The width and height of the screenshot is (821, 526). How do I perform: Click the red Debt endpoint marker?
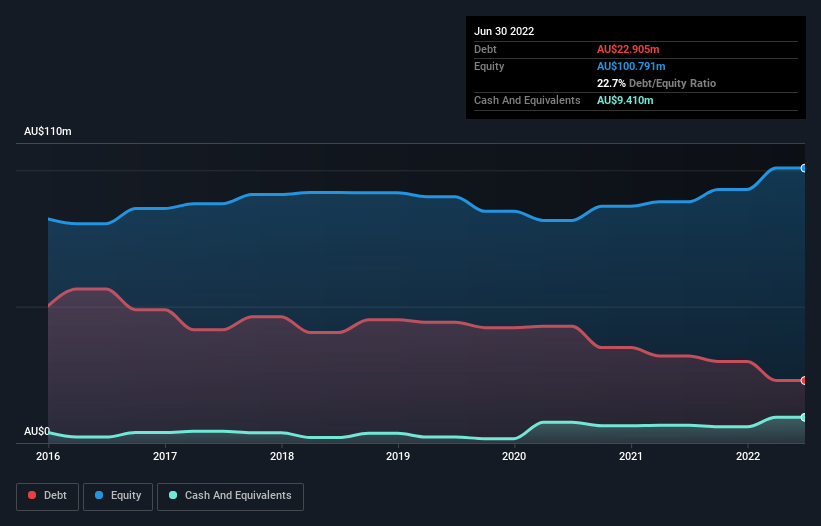coord(804,380)
